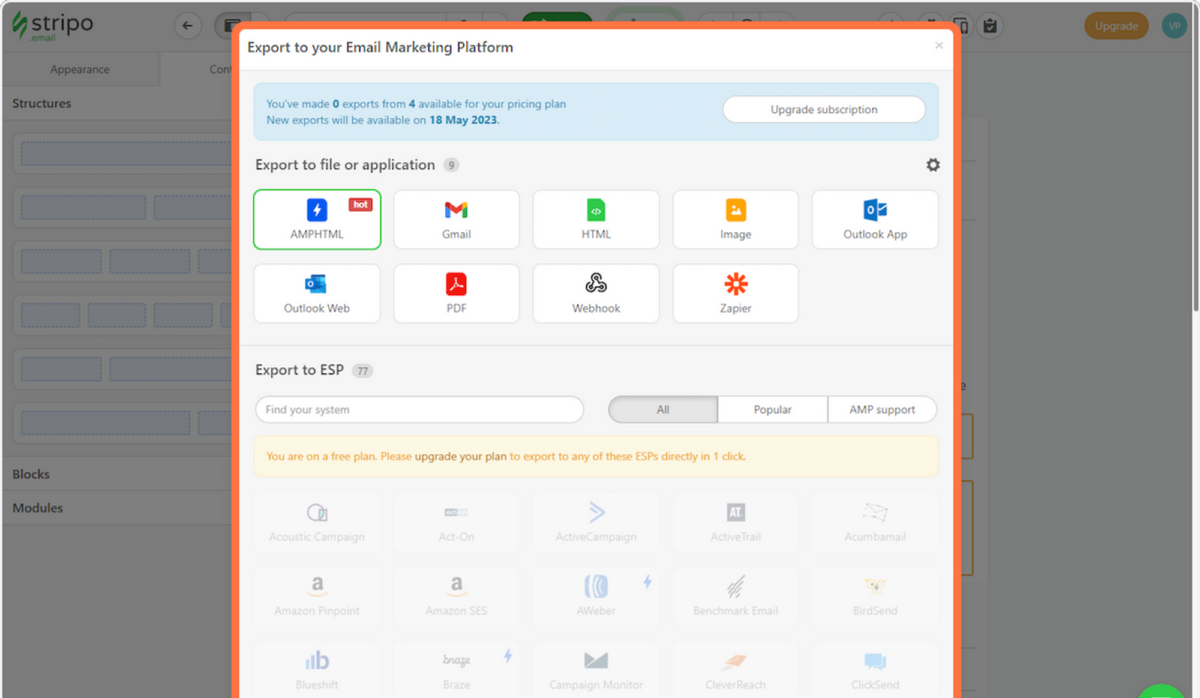
Task: Pick the Outlook App export option
Action: click(875, 219)
